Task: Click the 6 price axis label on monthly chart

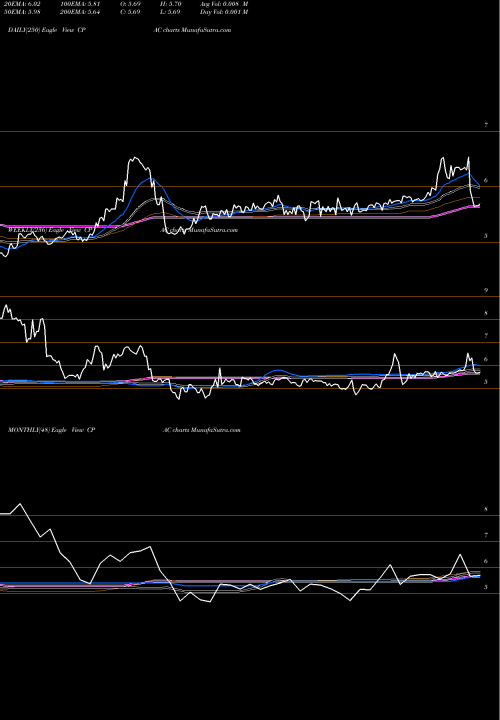Action: 486,561
